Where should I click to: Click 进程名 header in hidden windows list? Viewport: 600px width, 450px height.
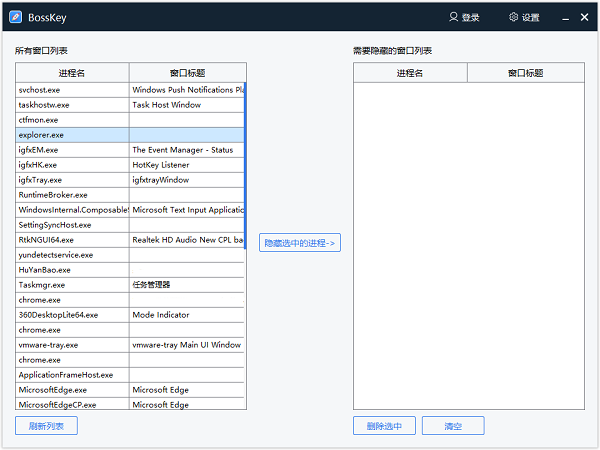(x=410, y=73)
